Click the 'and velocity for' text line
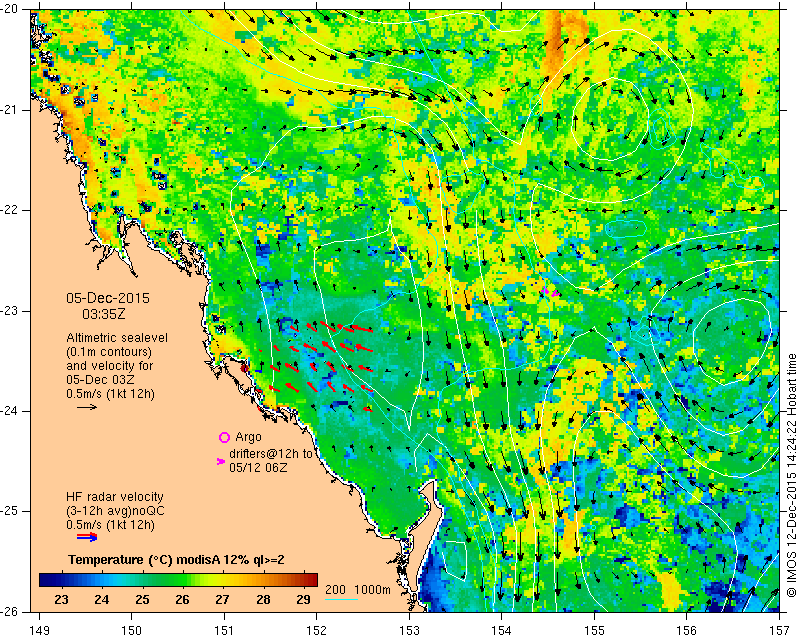Viewport: 800px width, 640px height. click(109, 366)
